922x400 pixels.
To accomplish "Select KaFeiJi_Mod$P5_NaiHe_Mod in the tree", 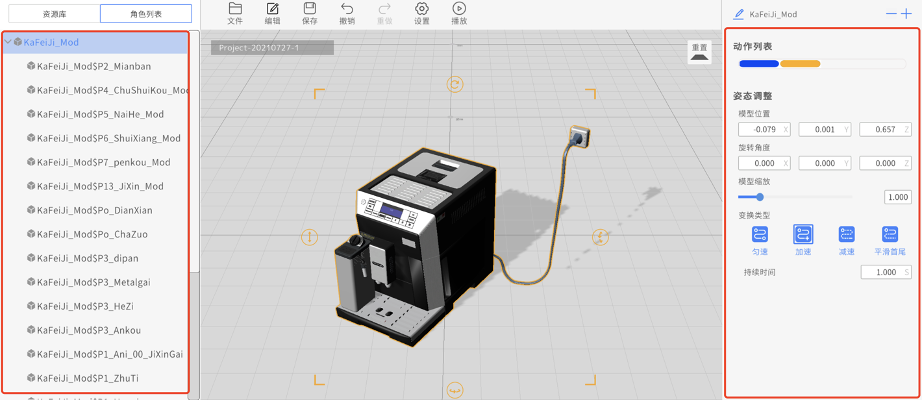I will (x=95, y=114).
